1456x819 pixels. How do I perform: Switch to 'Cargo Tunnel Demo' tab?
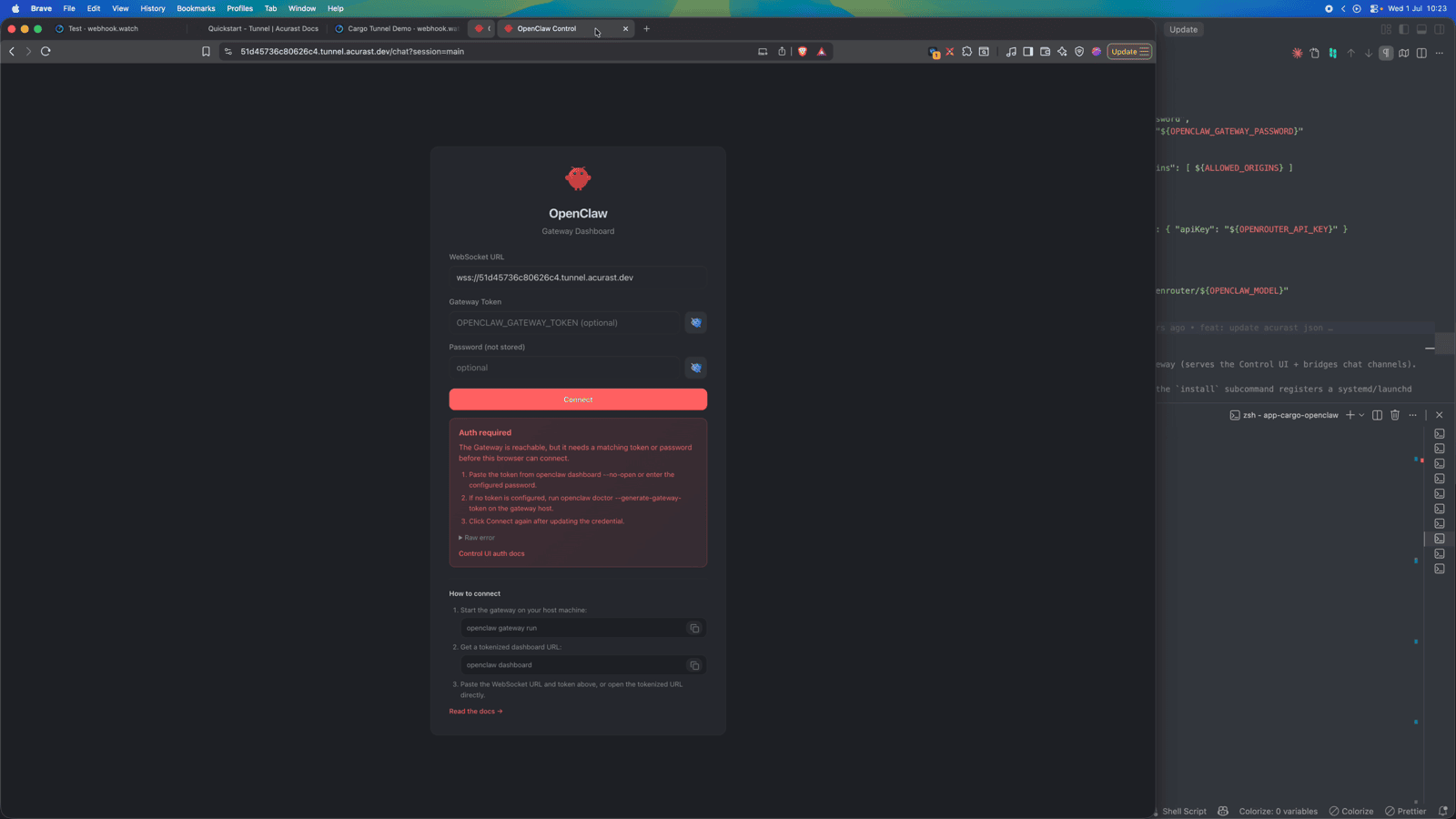[399, 28]
